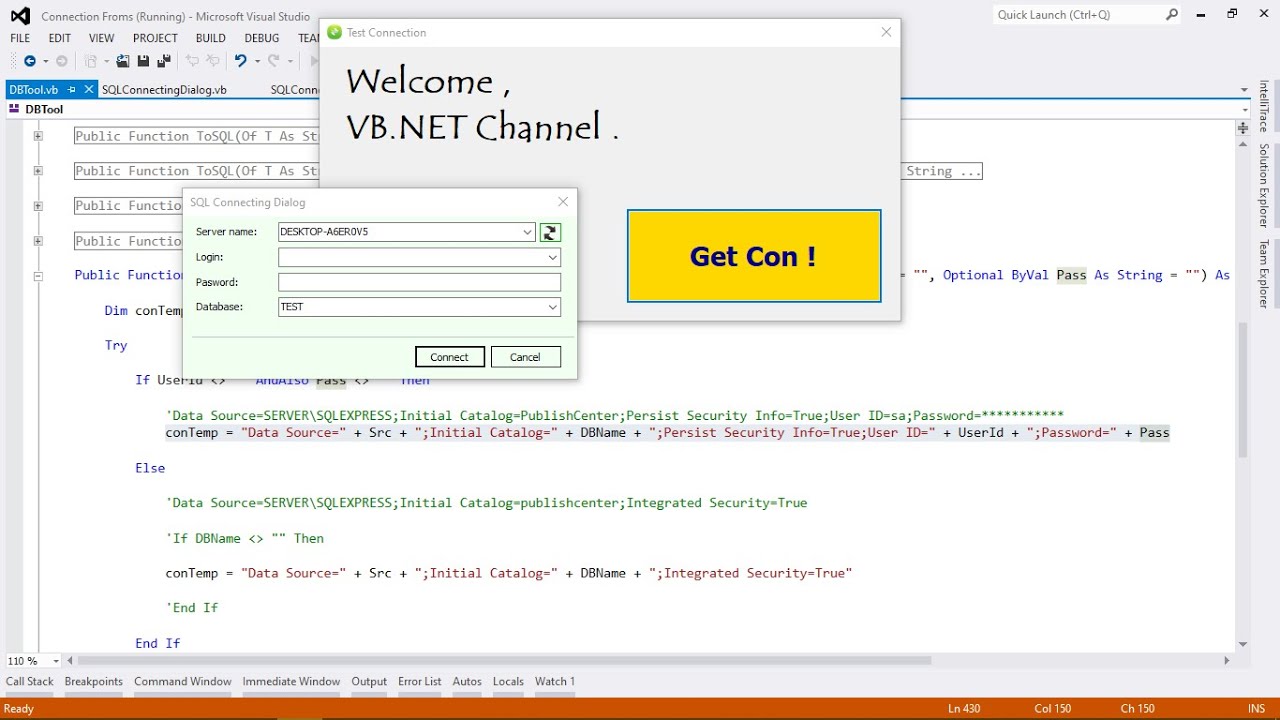Image resolution: width=1280 pixels, height=720 pixels.
Task: Click the Redo toolbar icon
Action: tap(274, 61)
